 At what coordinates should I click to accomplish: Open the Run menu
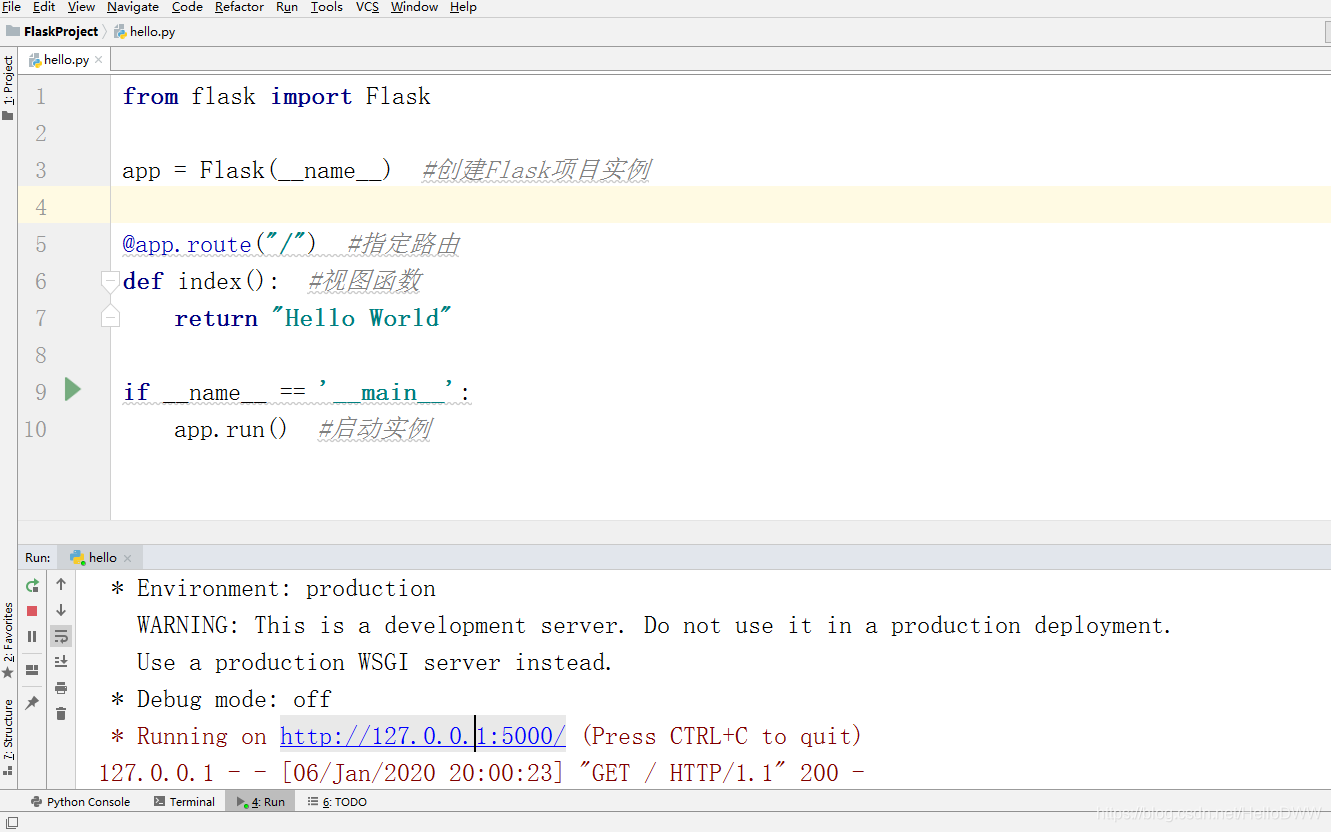click(x=287, y=7)
